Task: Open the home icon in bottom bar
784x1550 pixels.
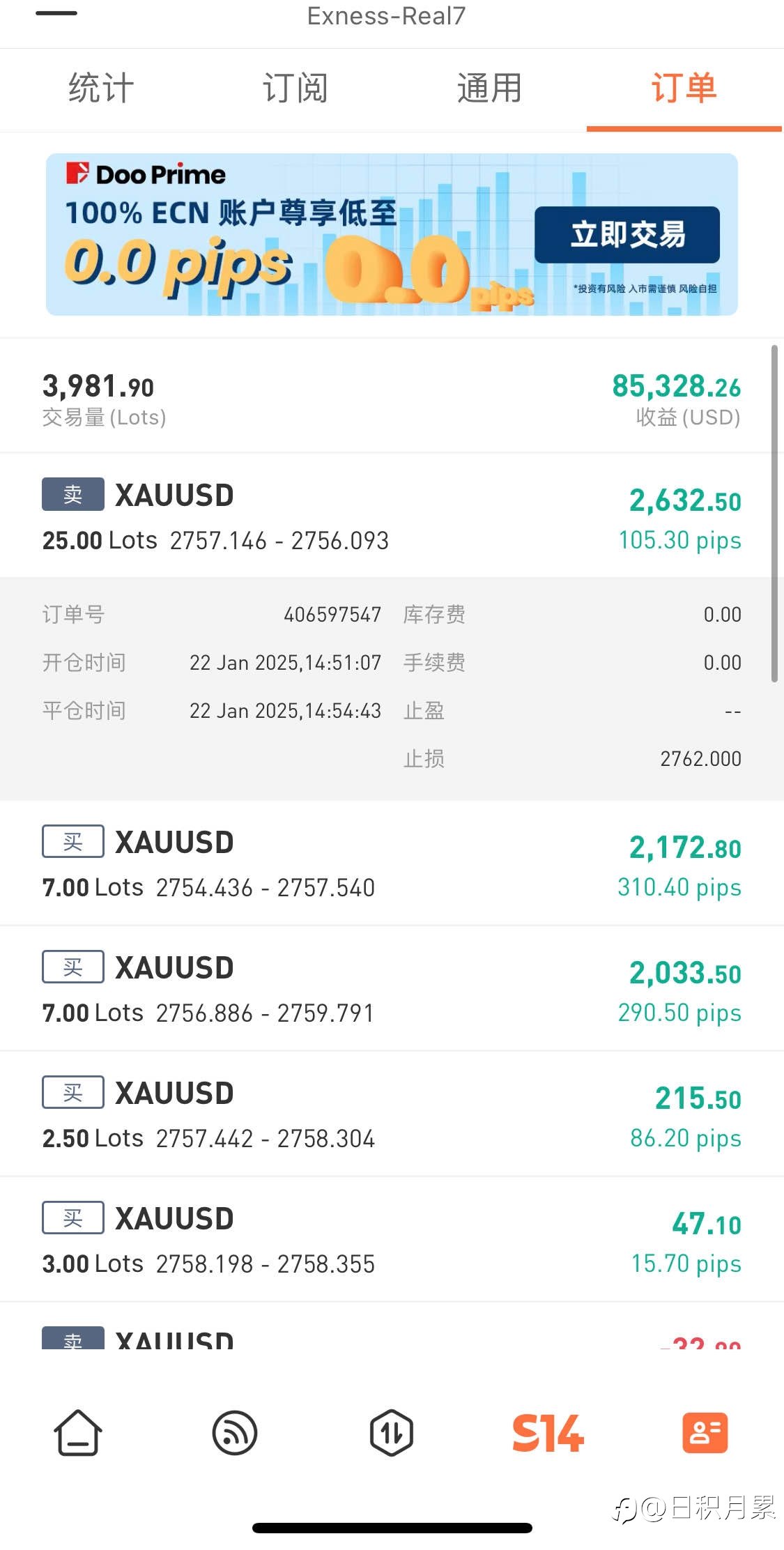Action: click(78, 1433)
